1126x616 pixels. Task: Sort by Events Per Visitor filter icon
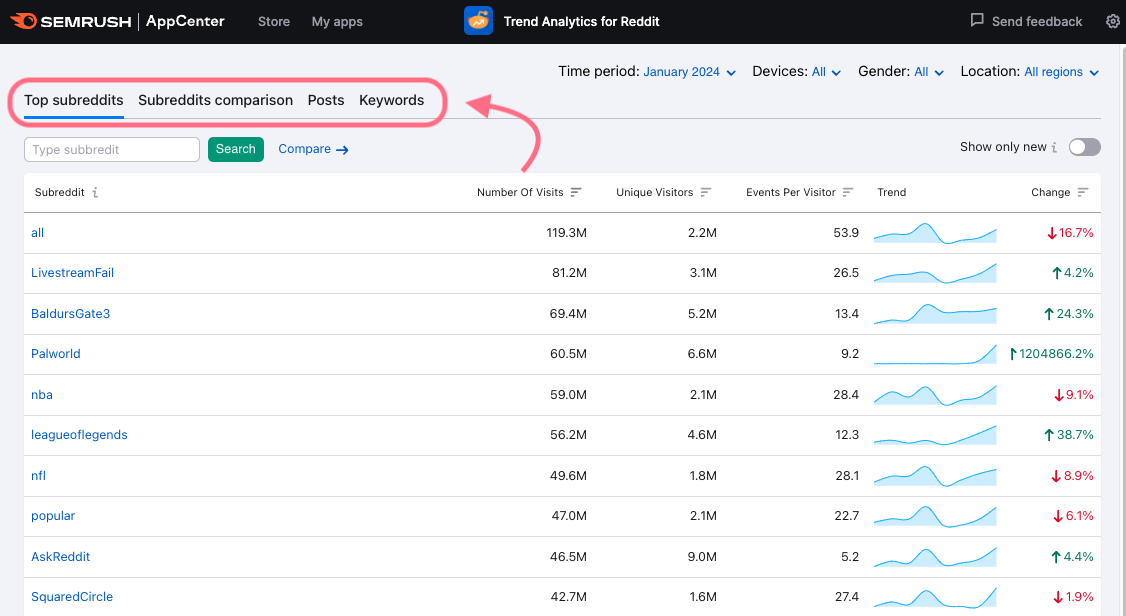pos(848,192)
